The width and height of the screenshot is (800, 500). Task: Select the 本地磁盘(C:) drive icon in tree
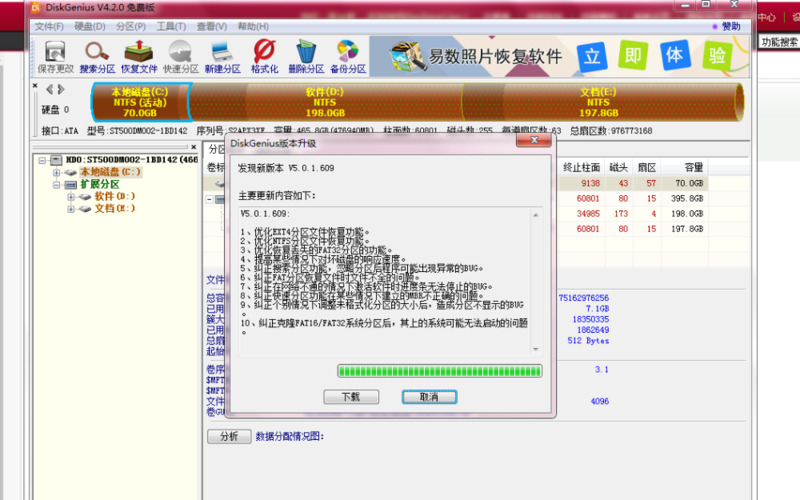[70, 172]
